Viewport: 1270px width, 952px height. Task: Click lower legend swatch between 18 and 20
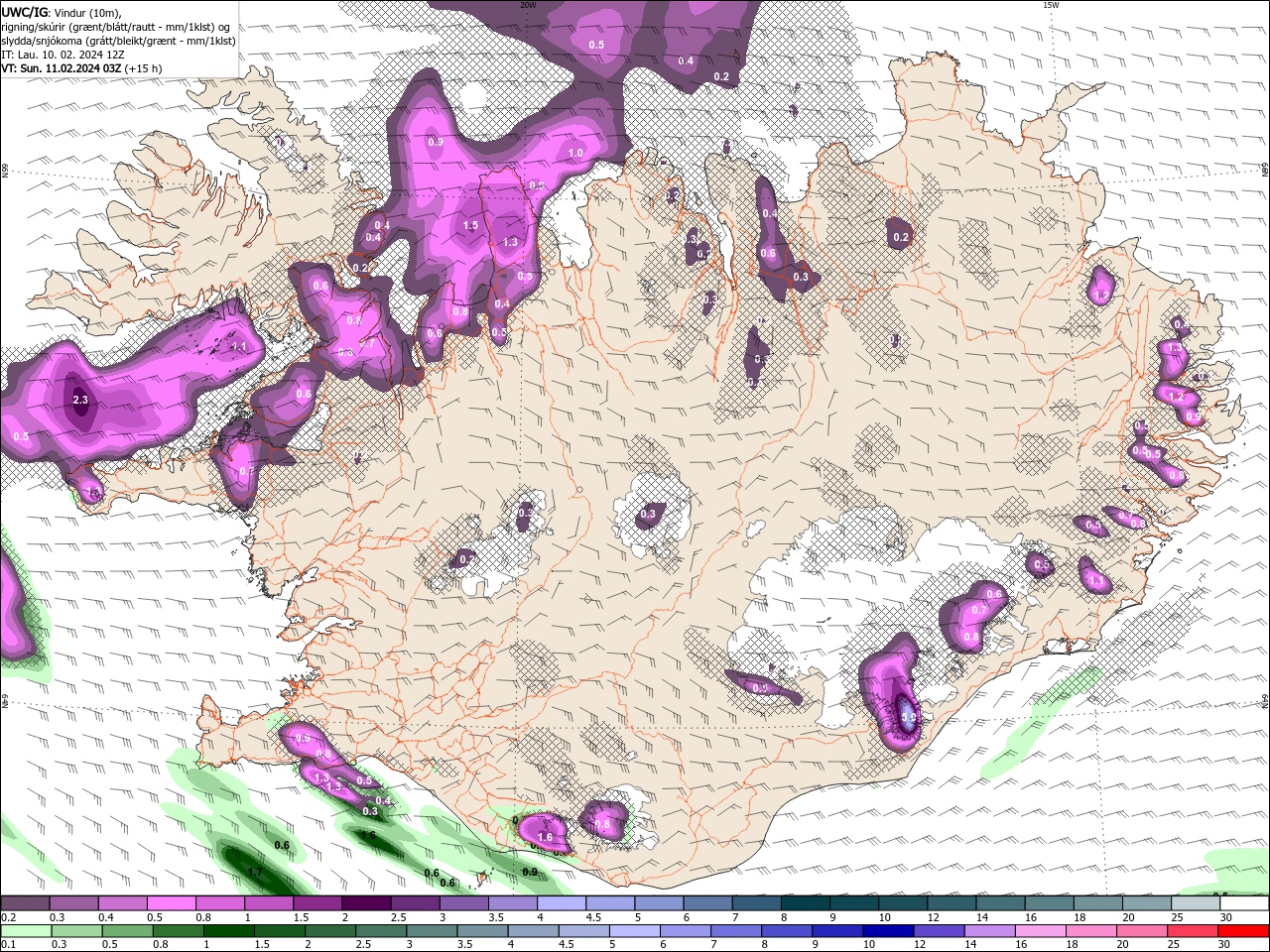pos(1090,931)
